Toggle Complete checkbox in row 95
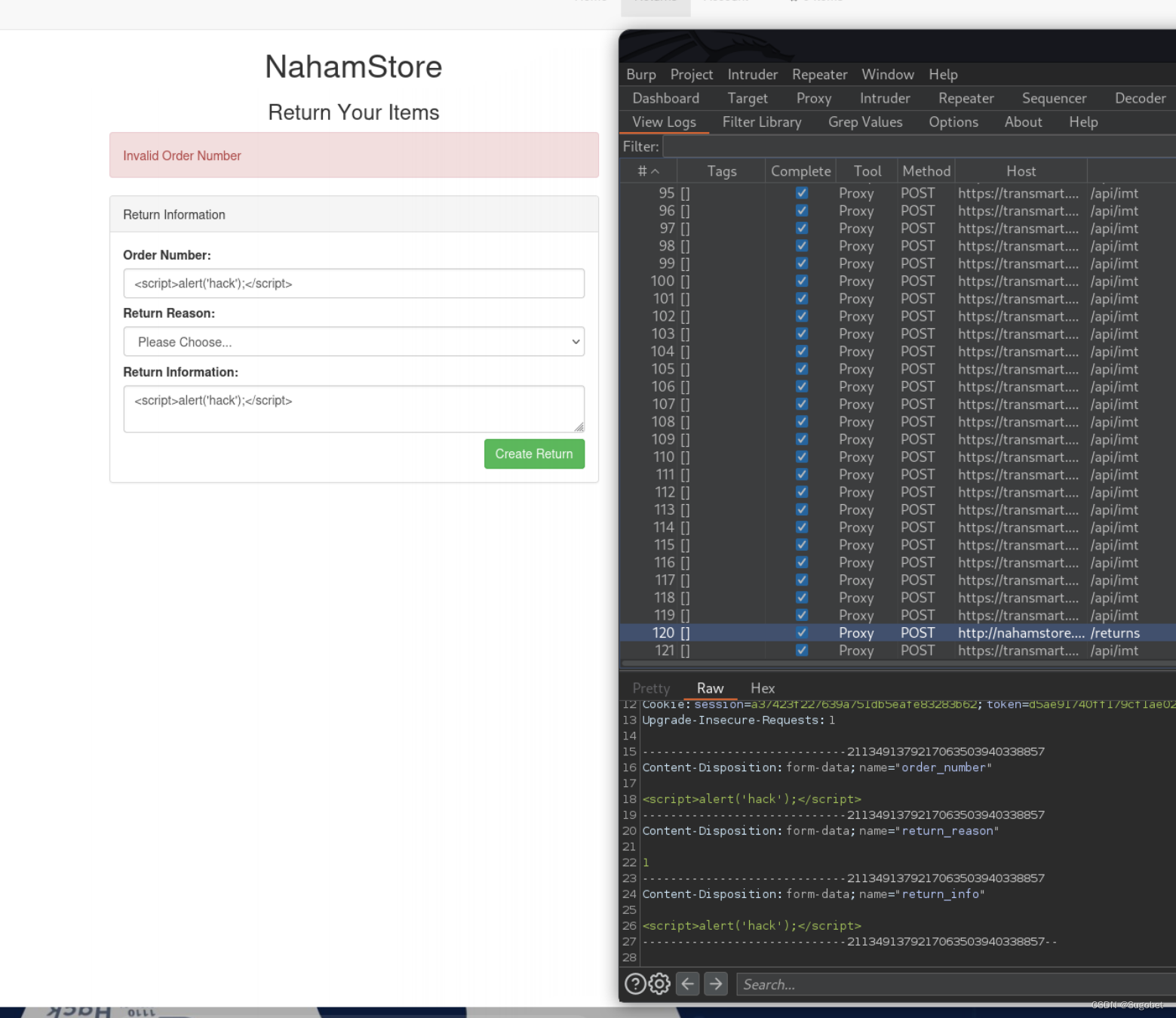The height and width of the screenshot is (1018, 1176). coord(802,193)
